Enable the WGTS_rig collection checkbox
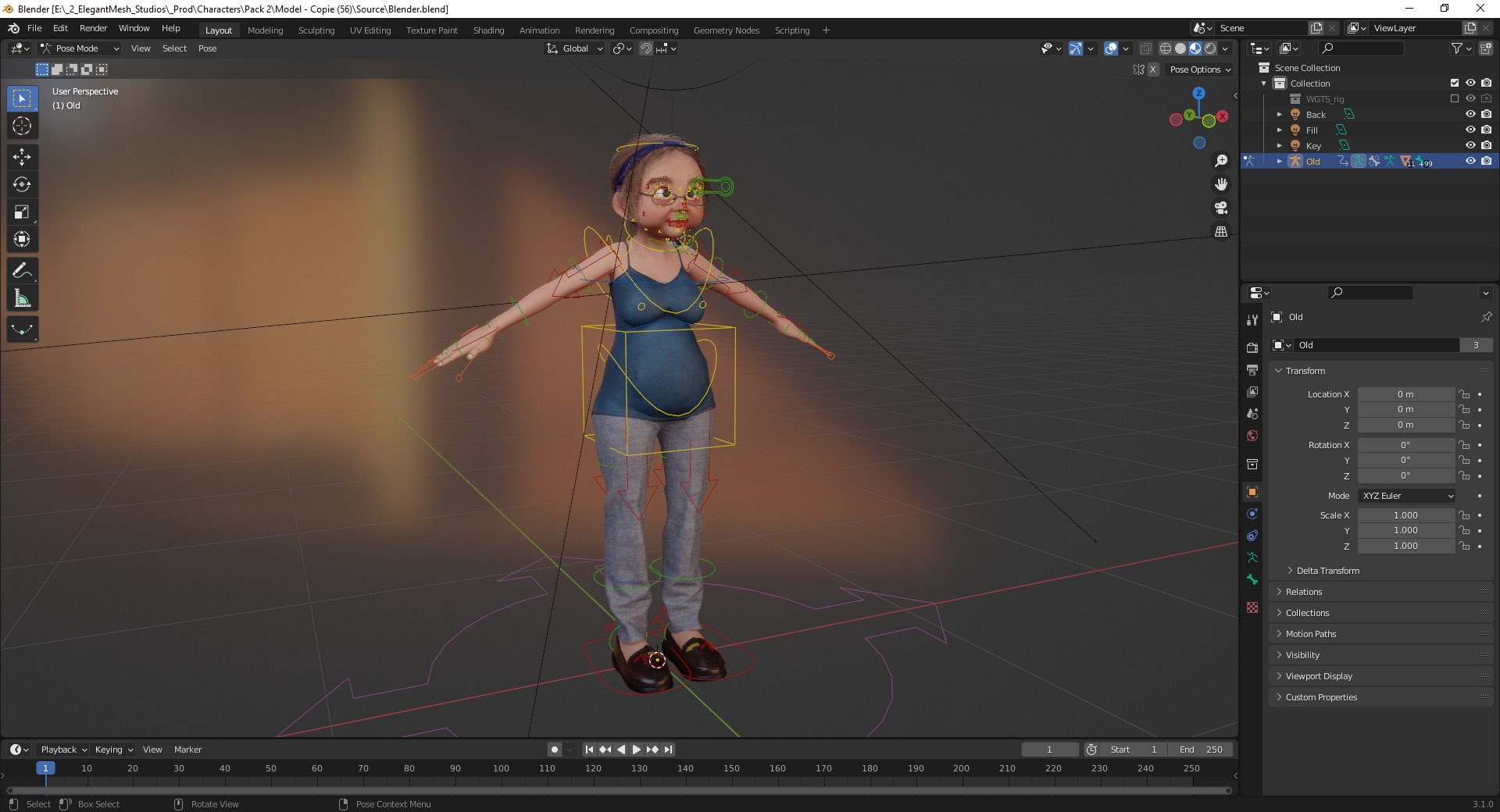 [1455, 98]
